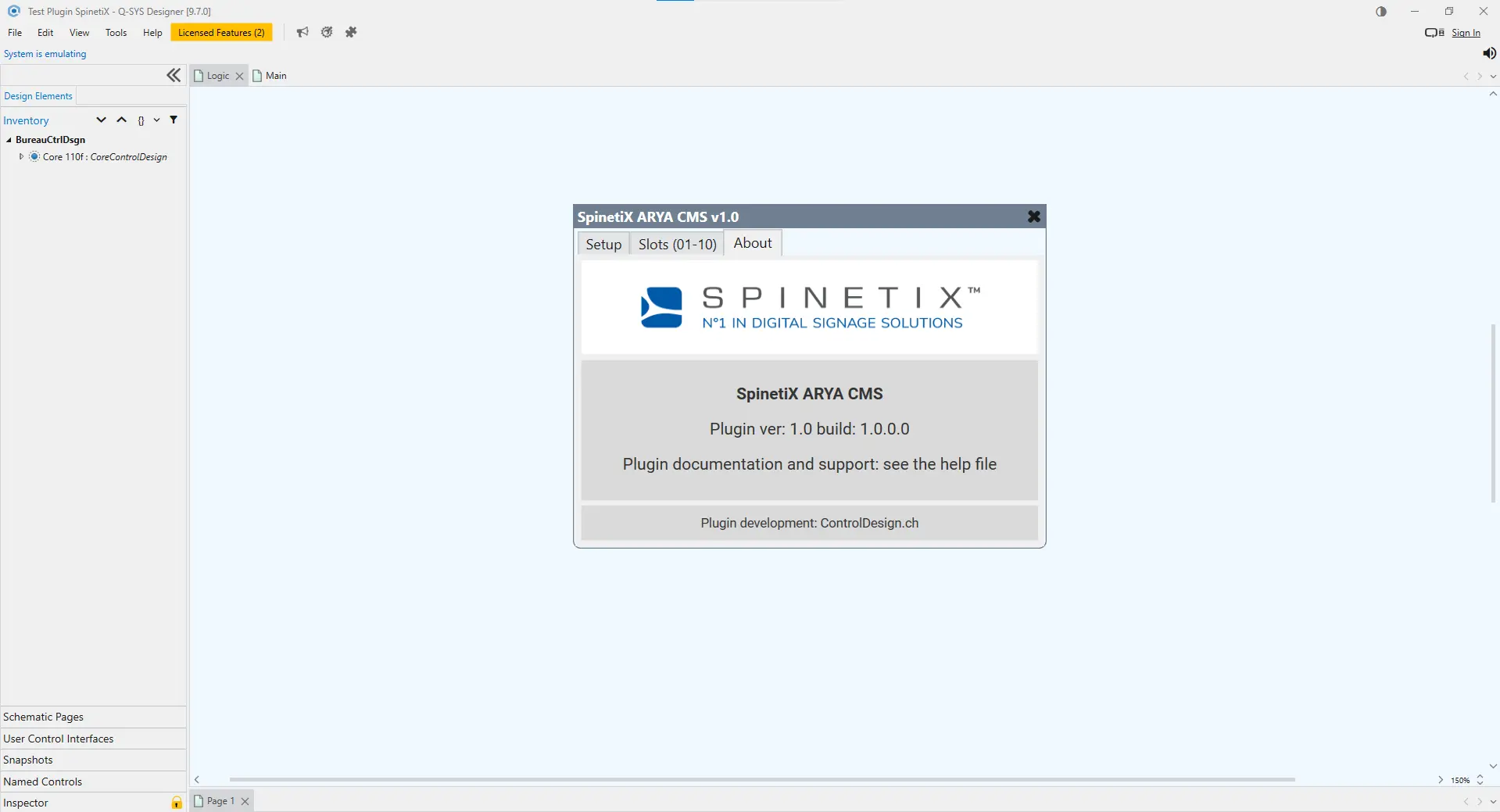Open the Edit menu
The image size is (1500, 812).
(x=45, y=33)
